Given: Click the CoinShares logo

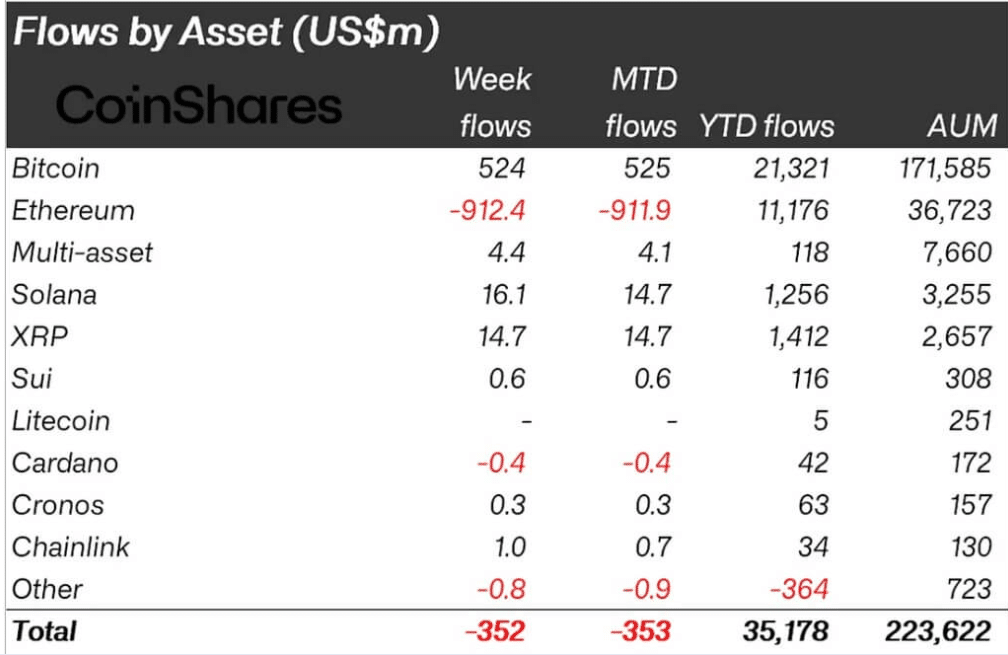Looking at the screenshot, I should tap(198, 105).
